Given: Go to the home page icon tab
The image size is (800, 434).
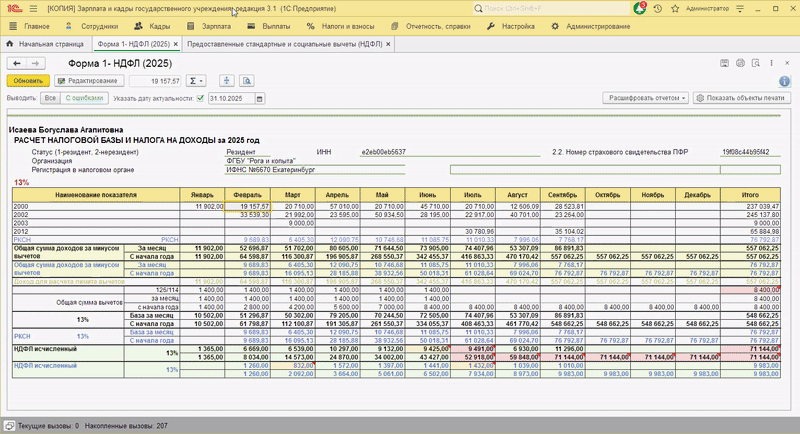Looking at the screenshot, I should pos(9,44).
